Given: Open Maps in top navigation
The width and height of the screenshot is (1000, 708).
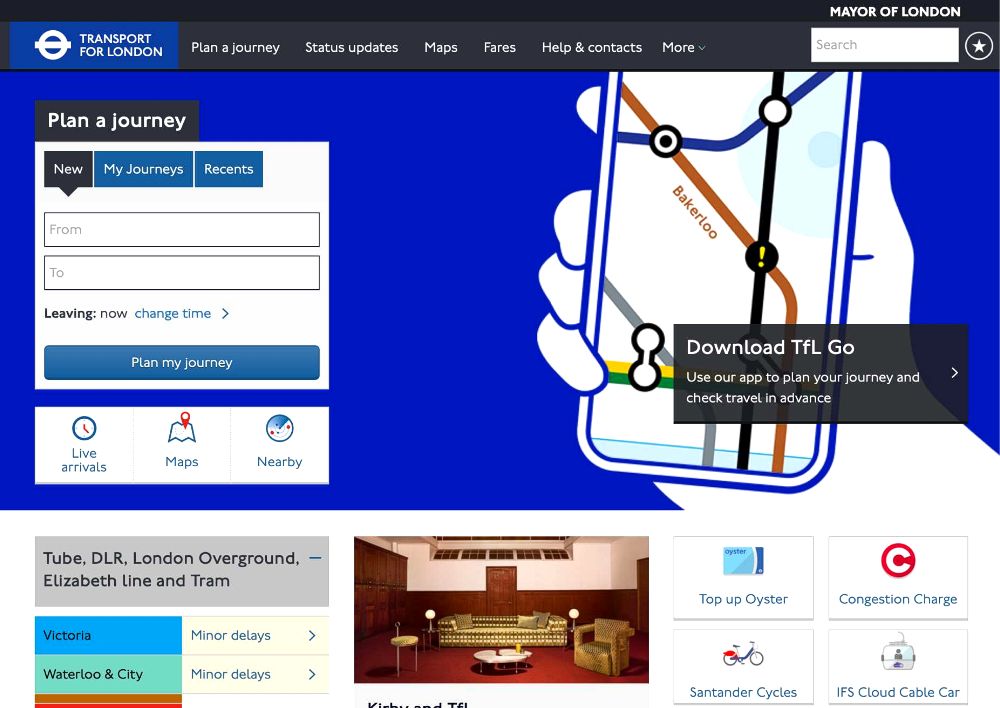Looking at the screenshot, I should [x=441, y=47].
